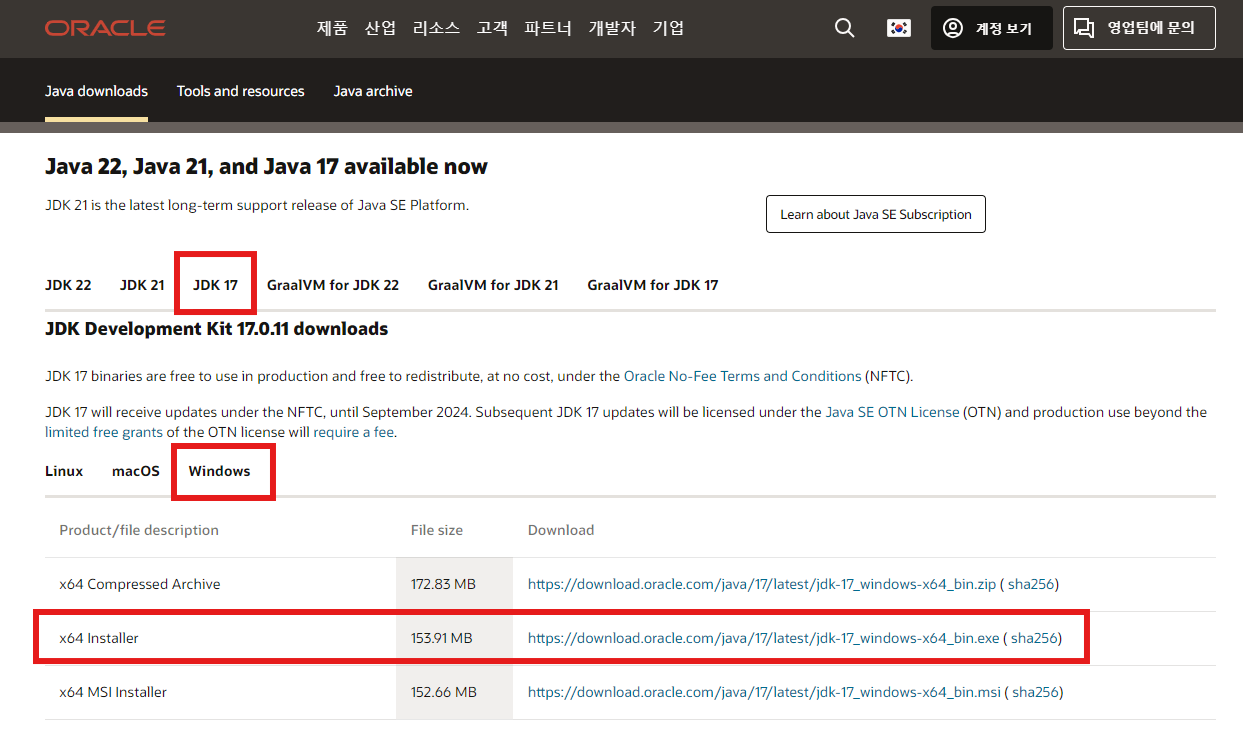Viewport: 1243px width, 750px height.
Task: Switch to Java archive tab
Action: click(x=373, y=91)
